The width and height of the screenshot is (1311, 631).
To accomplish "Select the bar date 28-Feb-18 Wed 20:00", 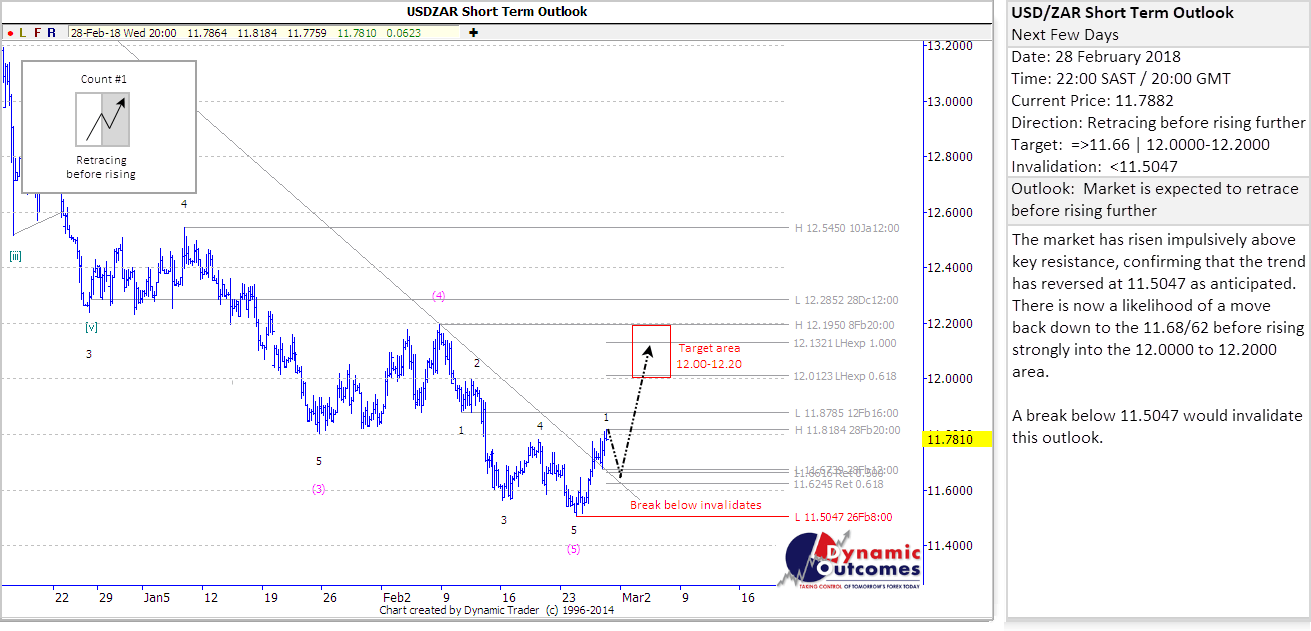I will click(124, 33).
